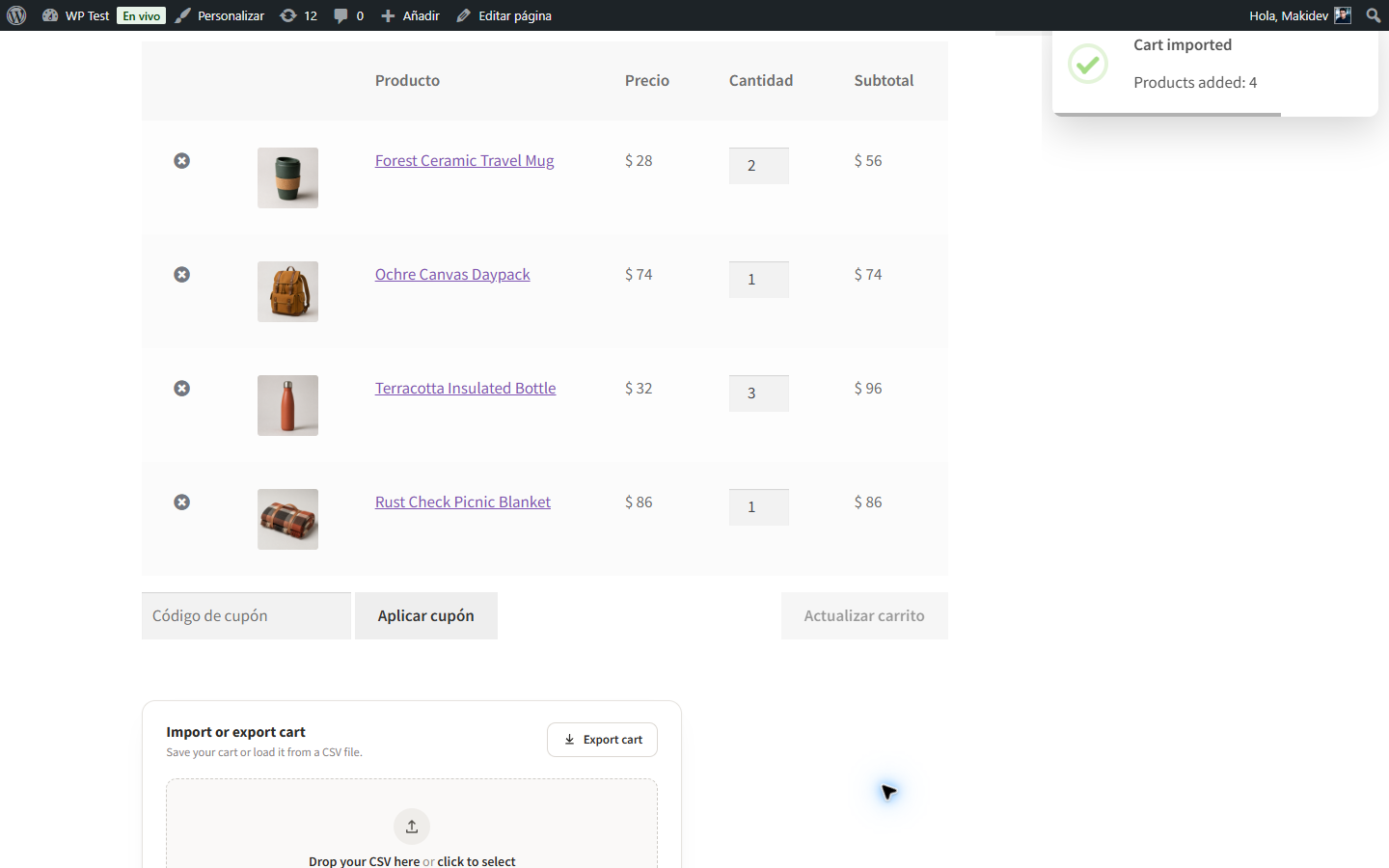Focus the Ochre Canvas Daypack quantity field
Screen dimensions: 1389x868
point(759,280)
